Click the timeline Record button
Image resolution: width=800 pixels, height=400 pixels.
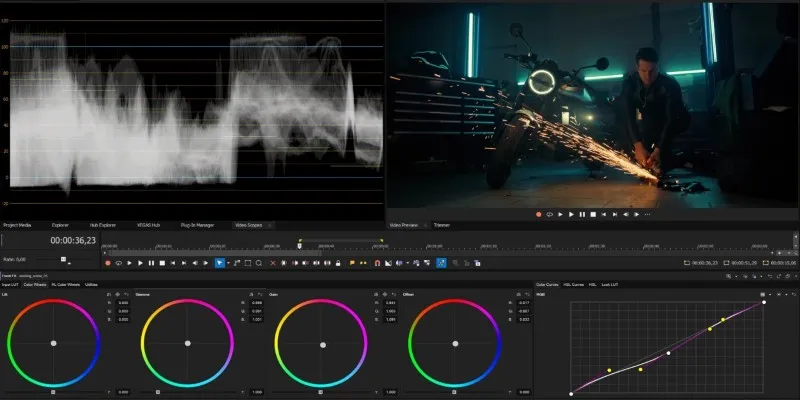[x=108, y=263]
